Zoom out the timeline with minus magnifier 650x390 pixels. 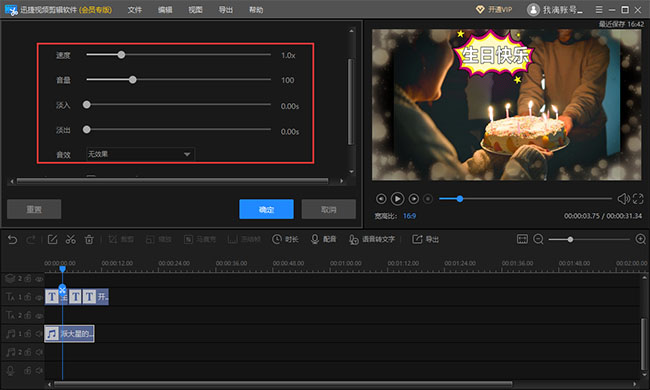tap(538, 239)
